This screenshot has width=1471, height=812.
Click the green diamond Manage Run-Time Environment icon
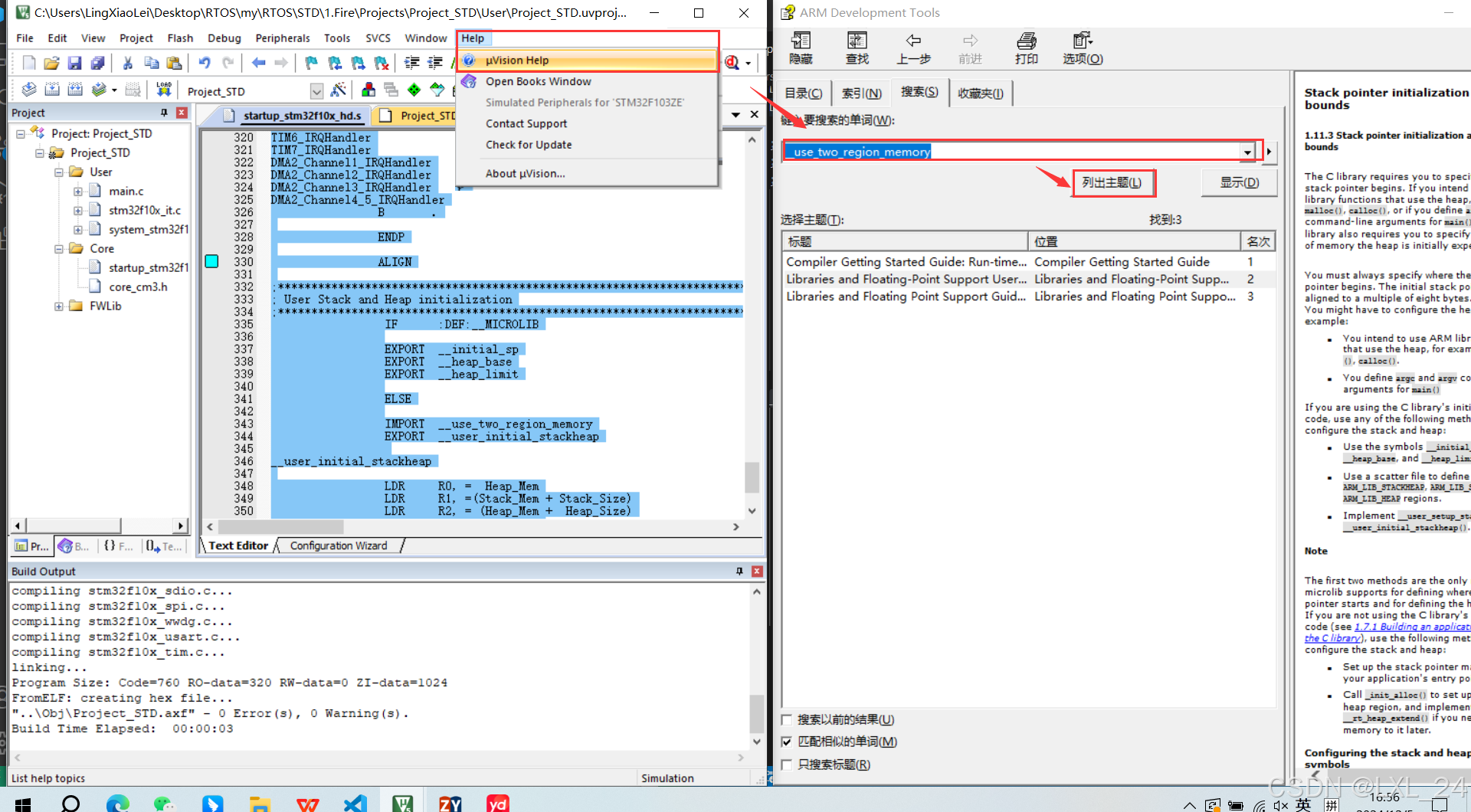tap(414, 90)
